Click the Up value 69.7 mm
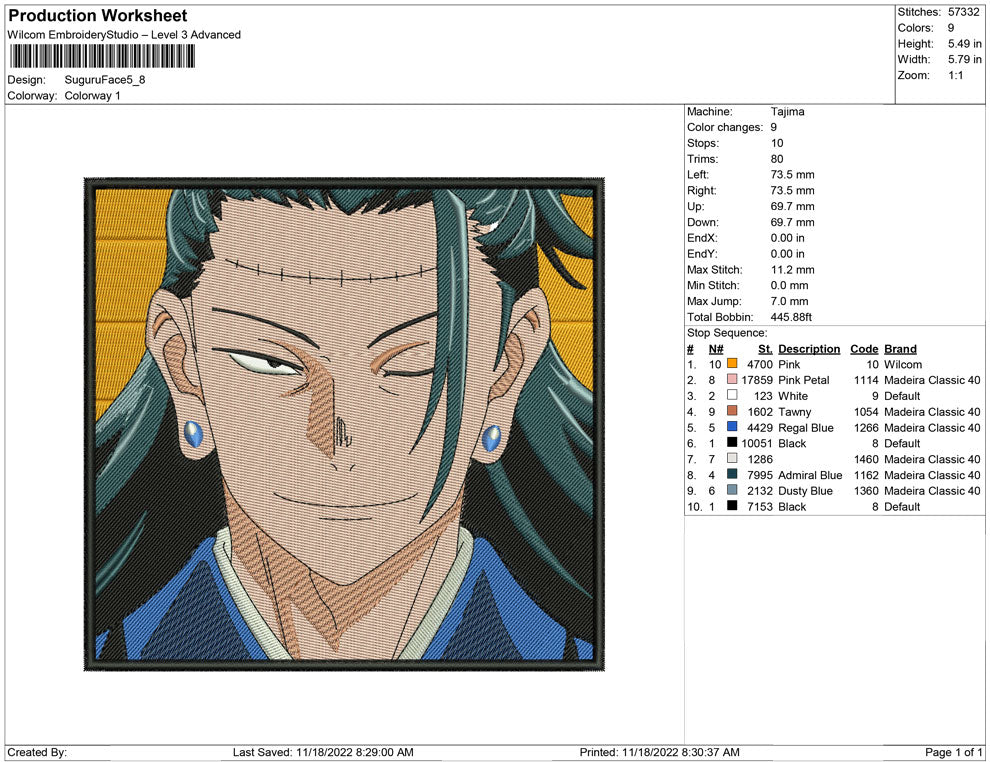990x762 pixels. point(792,206)
